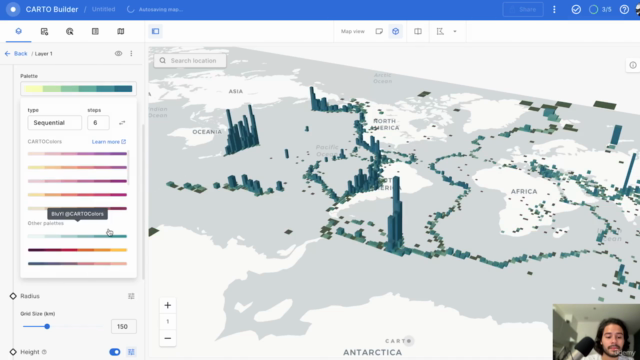This screenshot has height=360, width=640.
Task: Go Back to layers list
Action: click(16, 53)
